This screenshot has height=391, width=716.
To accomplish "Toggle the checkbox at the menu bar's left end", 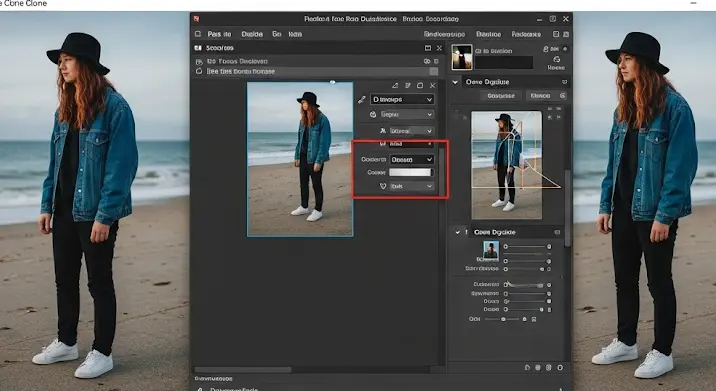I will click(x=198, y=34).
